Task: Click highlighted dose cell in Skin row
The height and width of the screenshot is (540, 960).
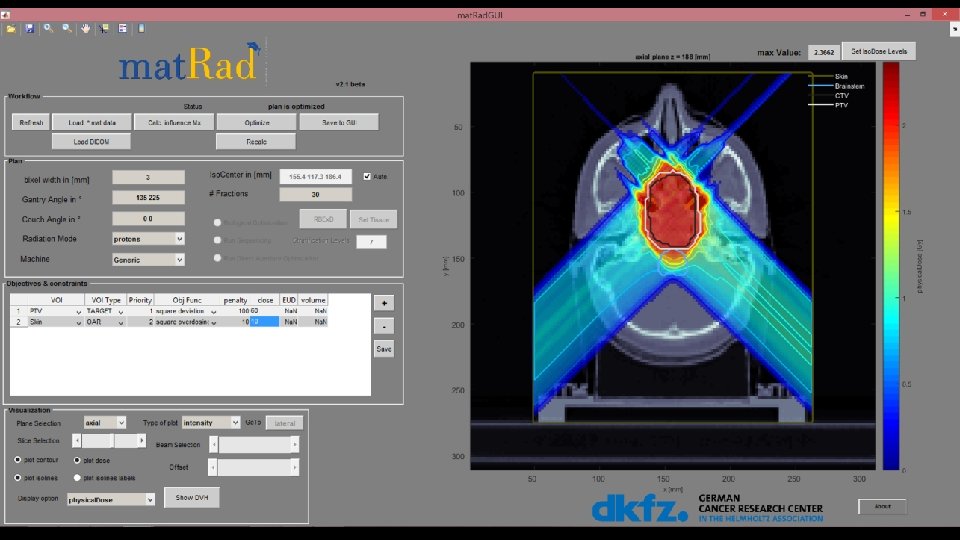Action: [264, 321]
